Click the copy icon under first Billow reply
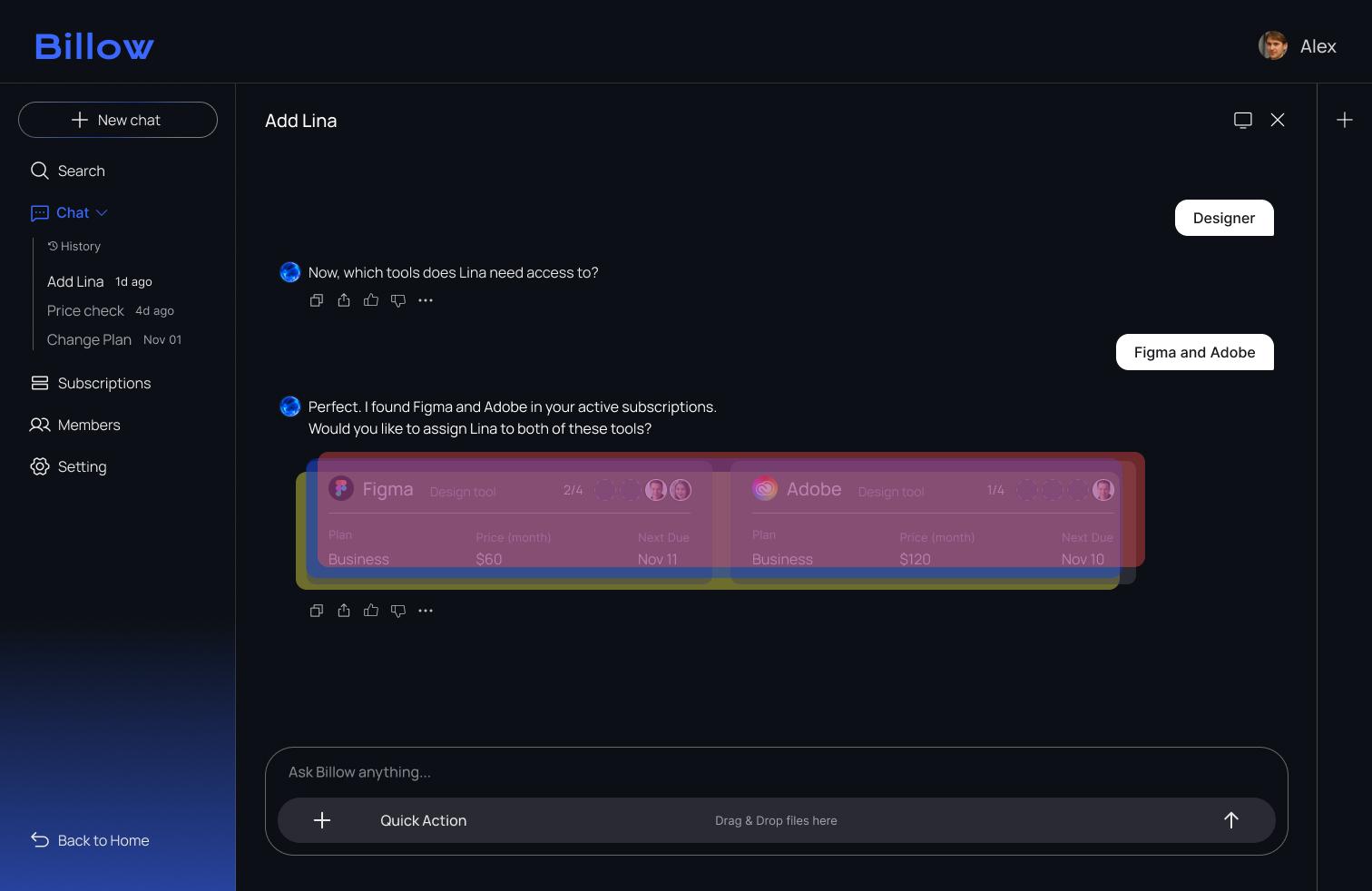This screenshot has width=1372, height=891. click(317, 300)
